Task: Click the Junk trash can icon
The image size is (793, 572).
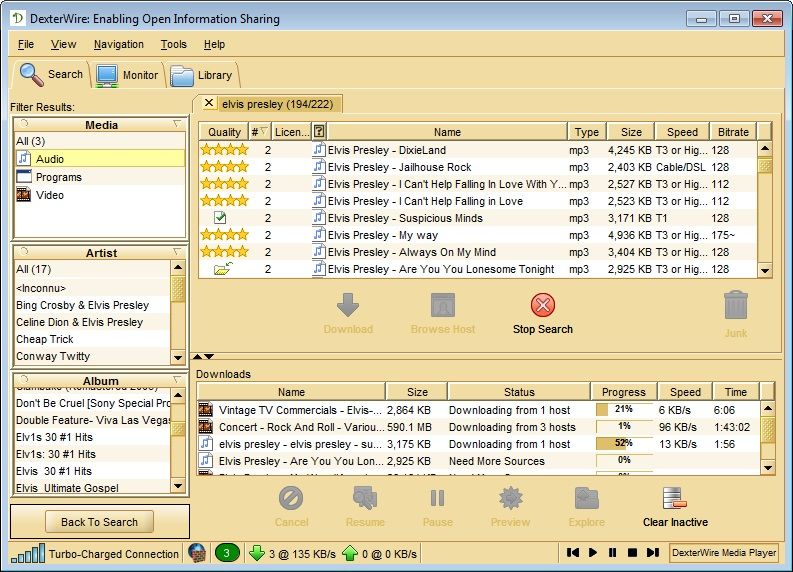Action: (x=735, y=305)
